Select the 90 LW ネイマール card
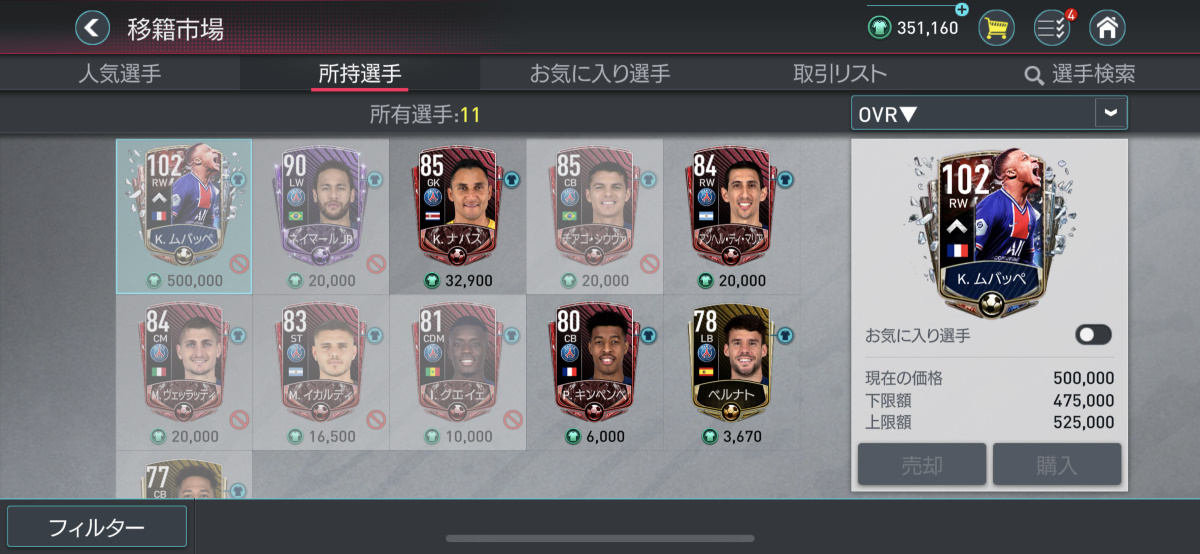Viewport: 1200px width, 554px height. click(x=320, y=216)
